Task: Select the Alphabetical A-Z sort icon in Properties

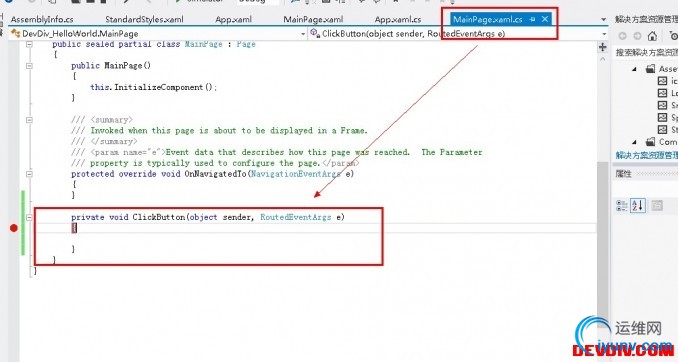Action: coord(638,205)
